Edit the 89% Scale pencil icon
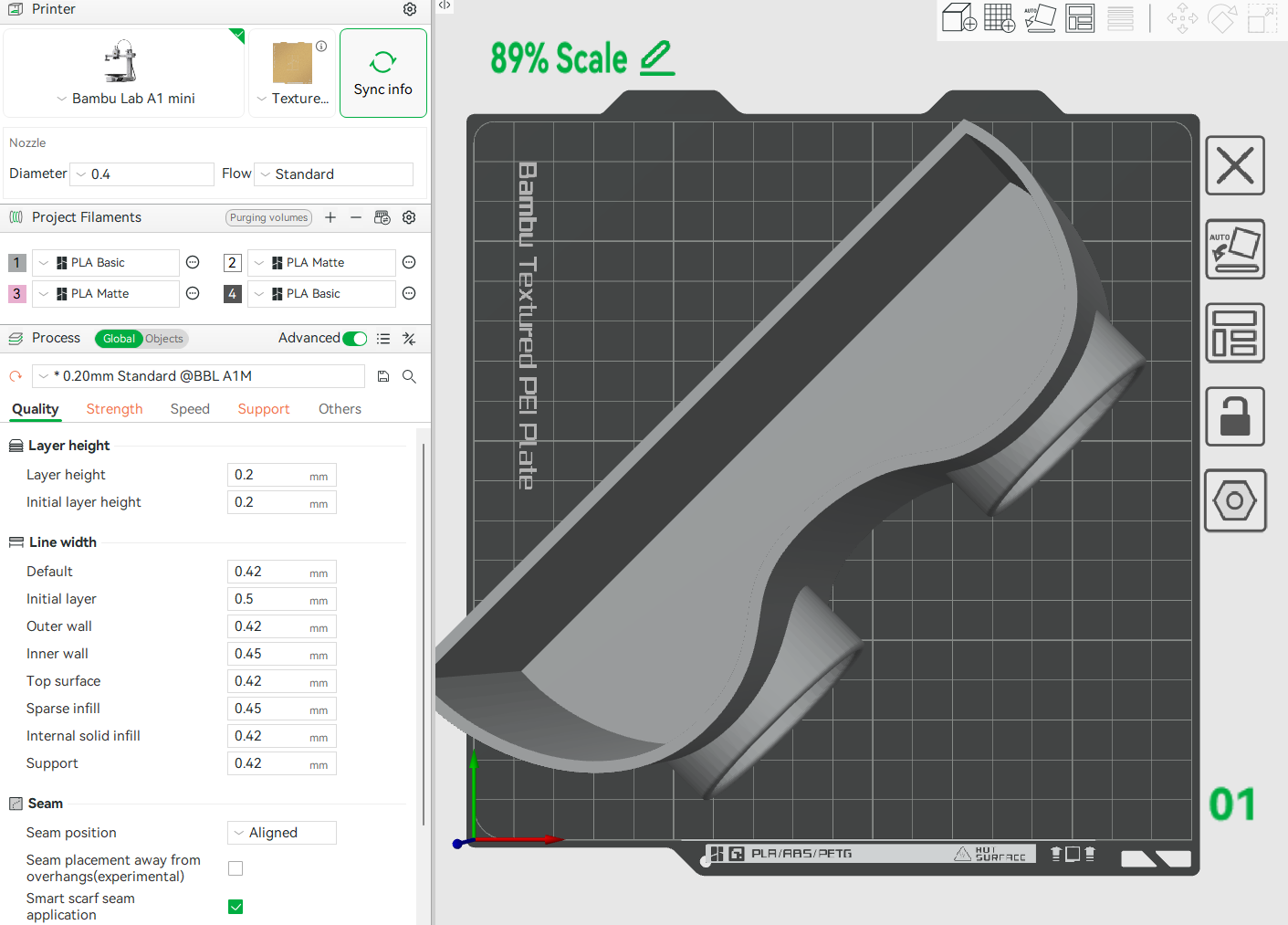 click(x=657, y=58)
